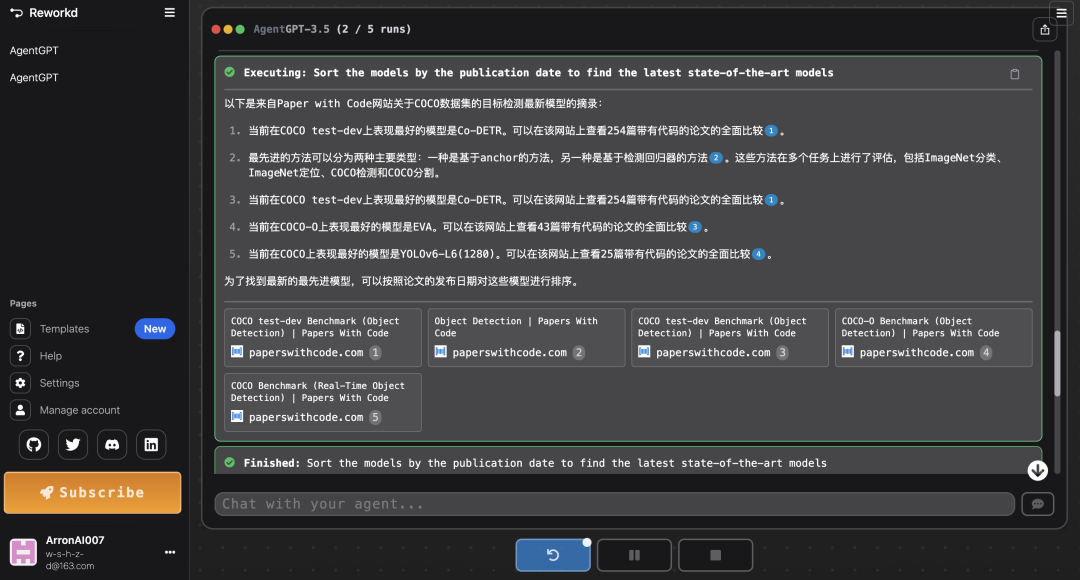
Task: Click the Templates page icon
Action: pyautogui.click(x=20, y=329)
